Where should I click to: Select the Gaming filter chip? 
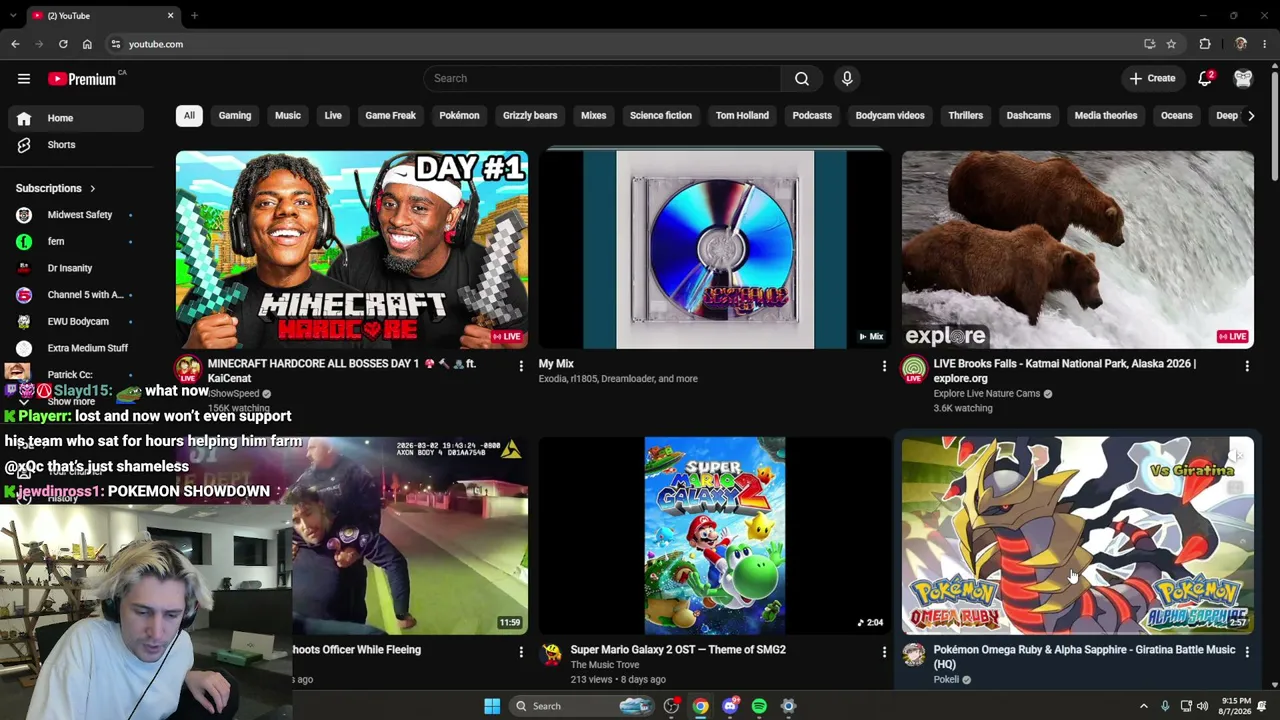[235, 116]
